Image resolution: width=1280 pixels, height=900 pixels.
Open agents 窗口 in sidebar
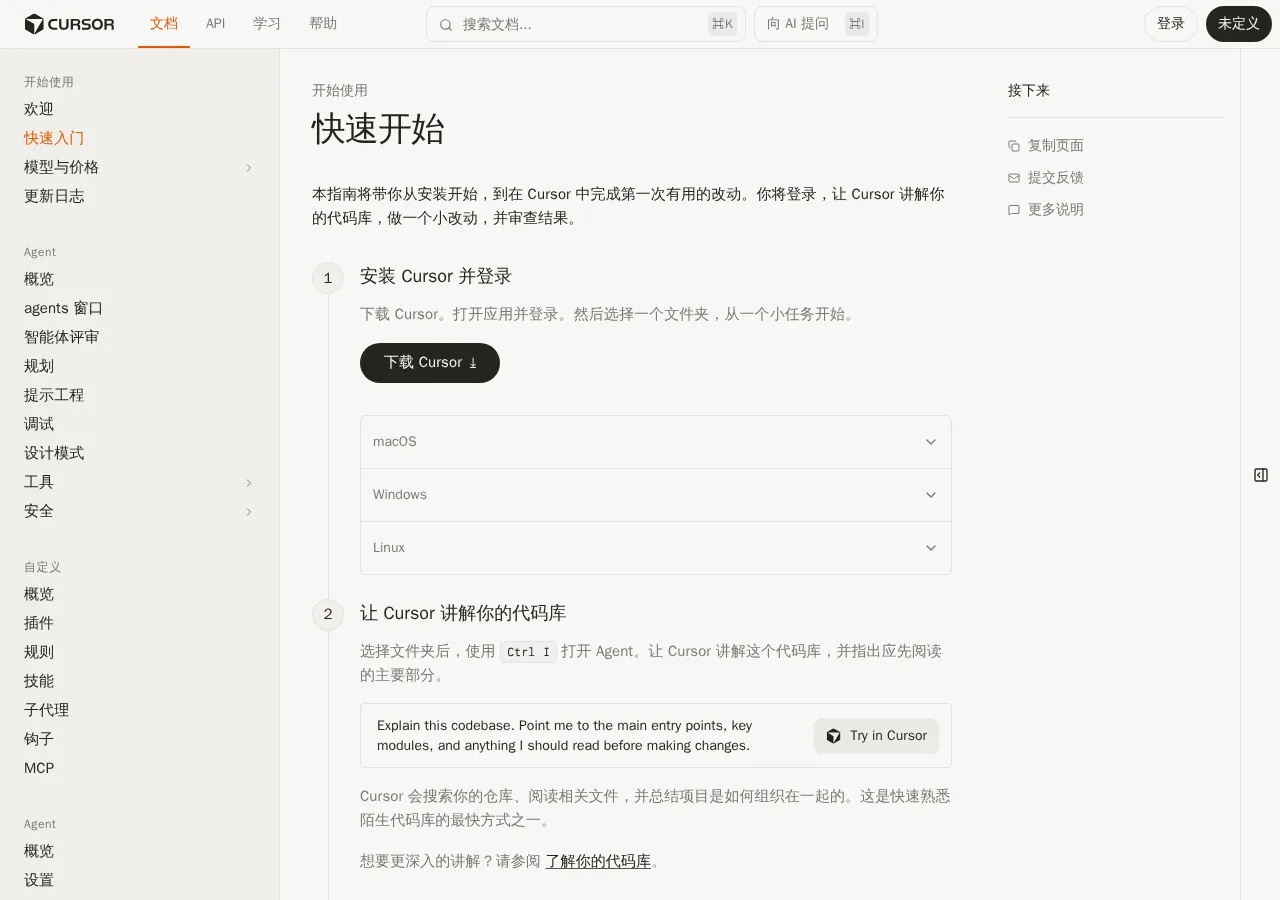click(x=64, y=309)
